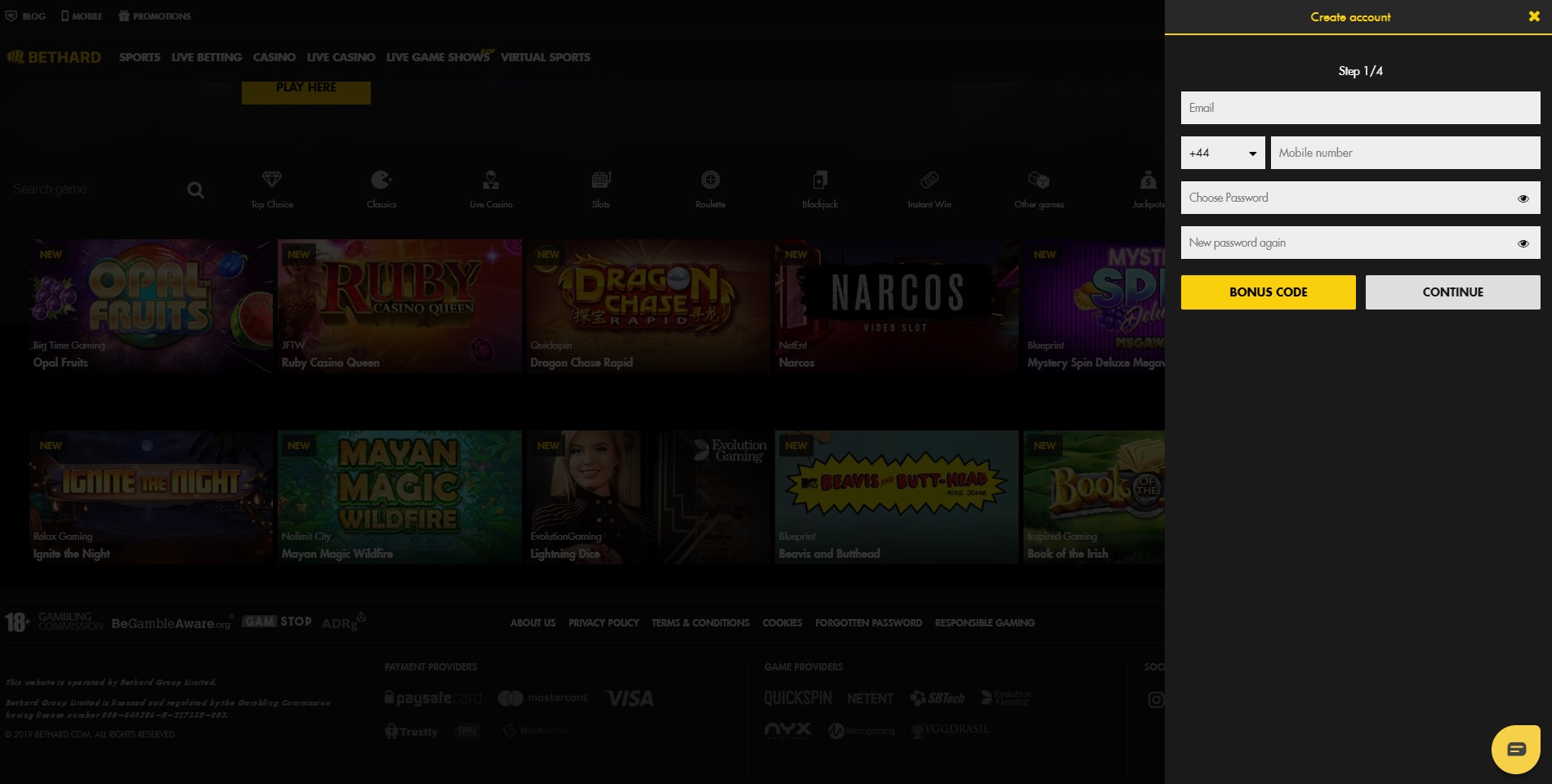Open the Cookies footer link
The height and width of the screenshot is (784, 1552).
click(782, 623)
